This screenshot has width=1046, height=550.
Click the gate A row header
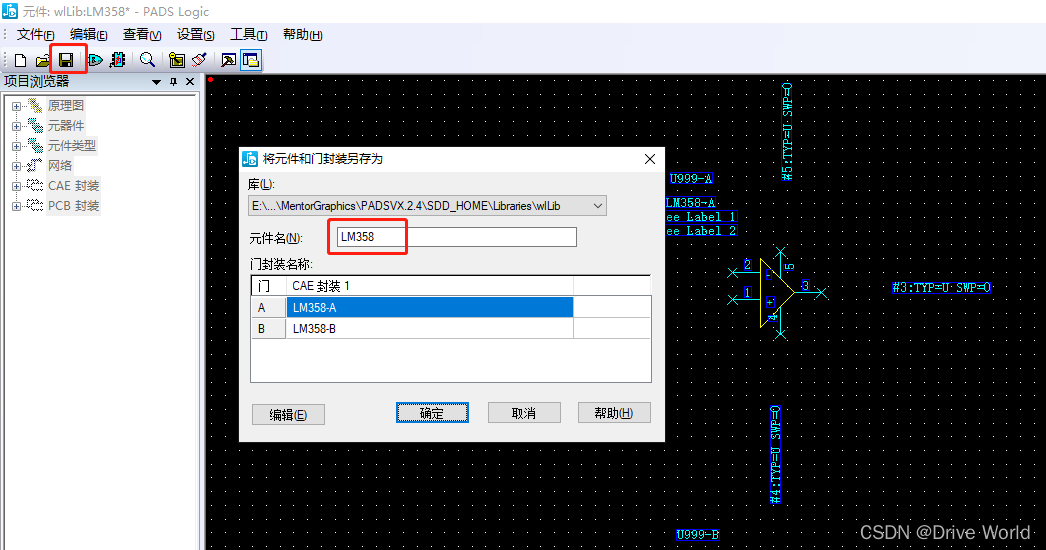(268, 308)
